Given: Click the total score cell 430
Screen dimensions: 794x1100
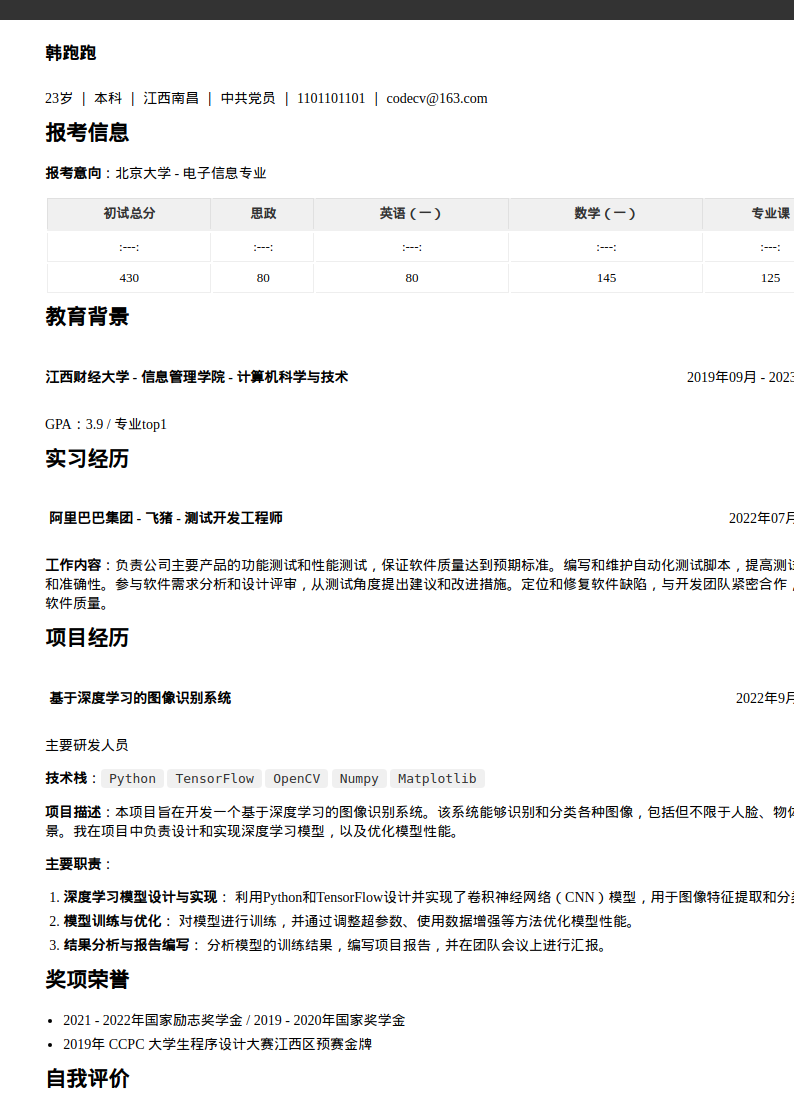Looking at the screenshot, I should [129, 278].
